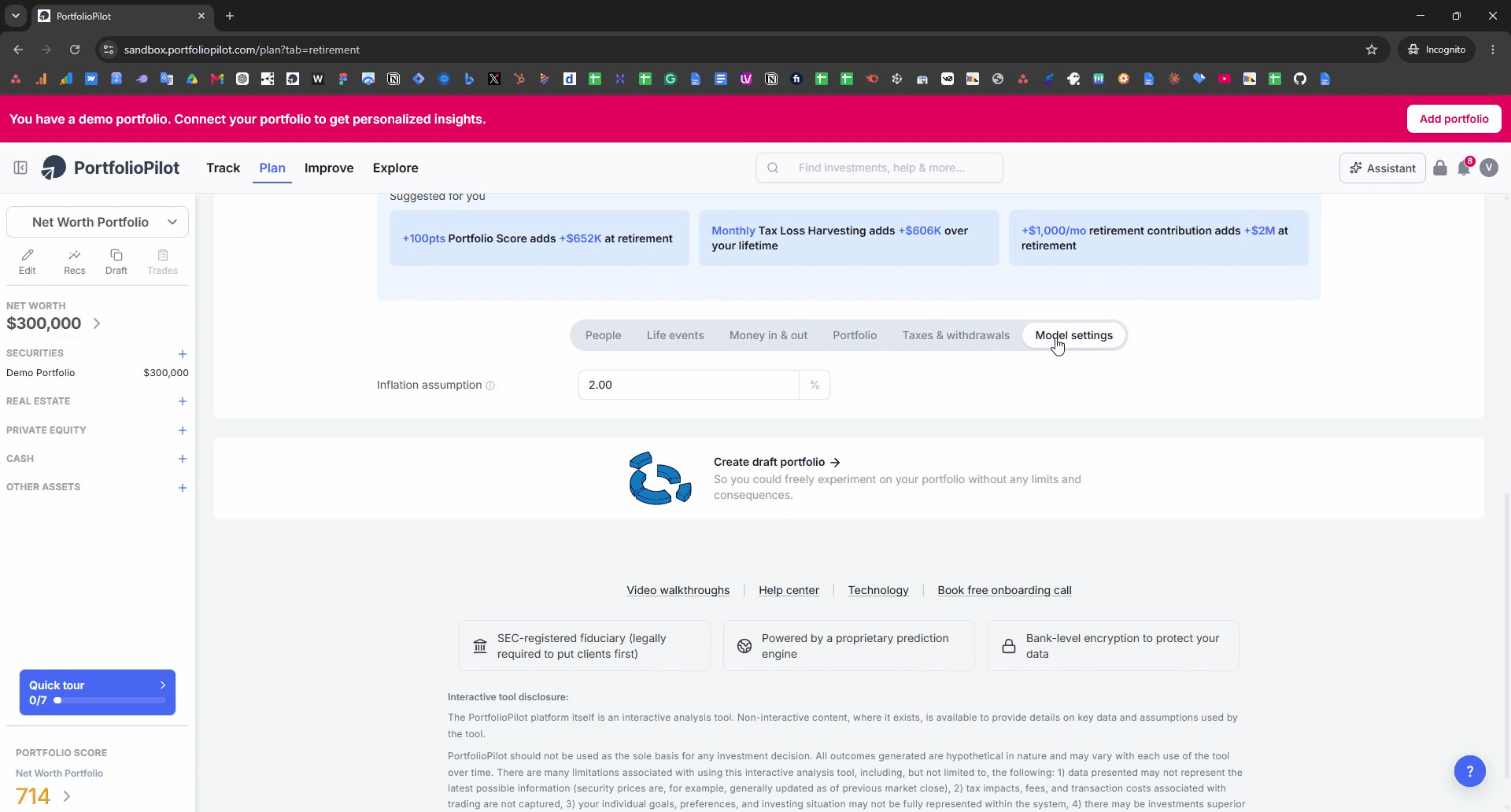Open the help question mark bubble
This screenshot has height=812, width=1511.
click(x=1469, y=771)
